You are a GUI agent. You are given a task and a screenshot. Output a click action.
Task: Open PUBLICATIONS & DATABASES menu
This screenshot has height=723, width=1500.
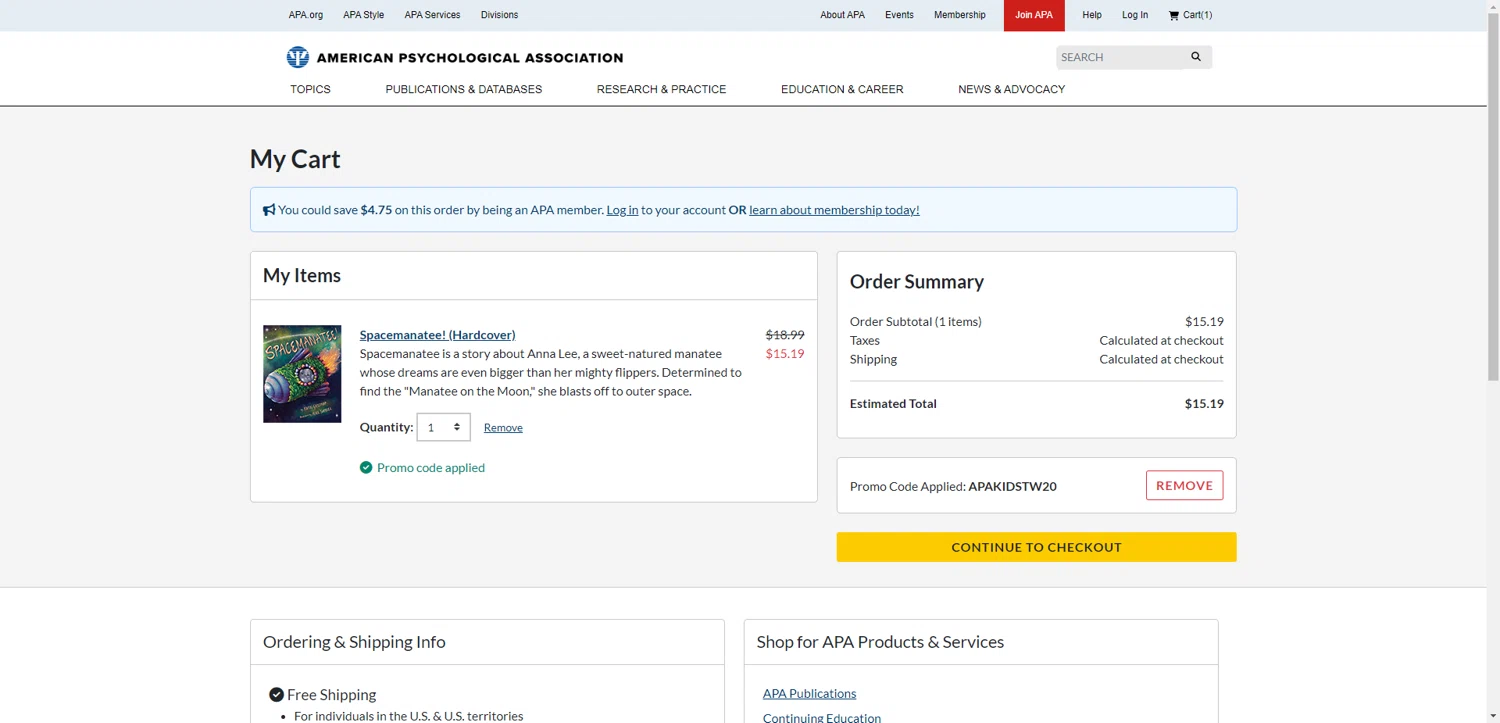point(464,89)
